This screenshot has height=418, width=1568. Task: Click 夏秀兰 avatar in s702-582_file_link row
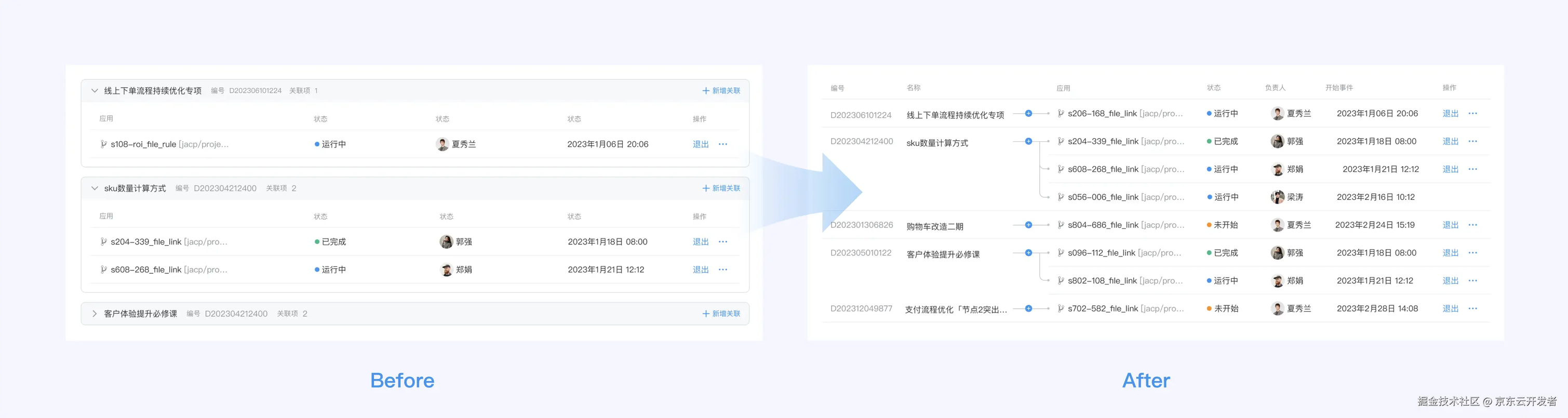[x=1278, y=308]
